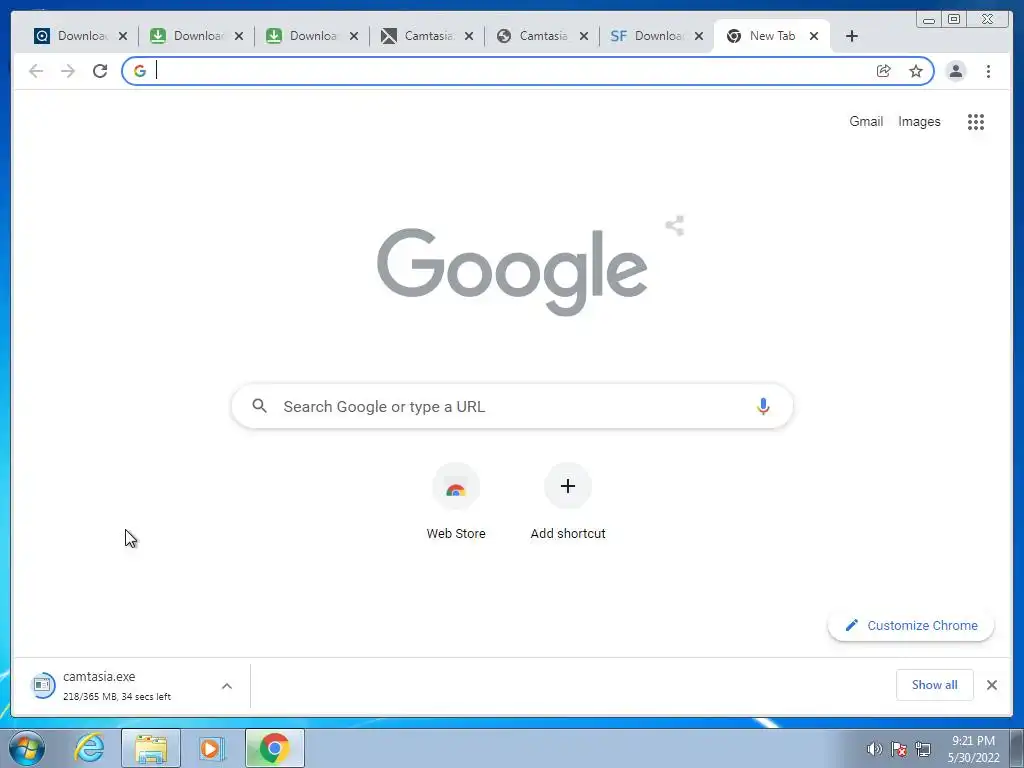
Task: Start voice search with the microphone icon
Action: coord(763,406)
